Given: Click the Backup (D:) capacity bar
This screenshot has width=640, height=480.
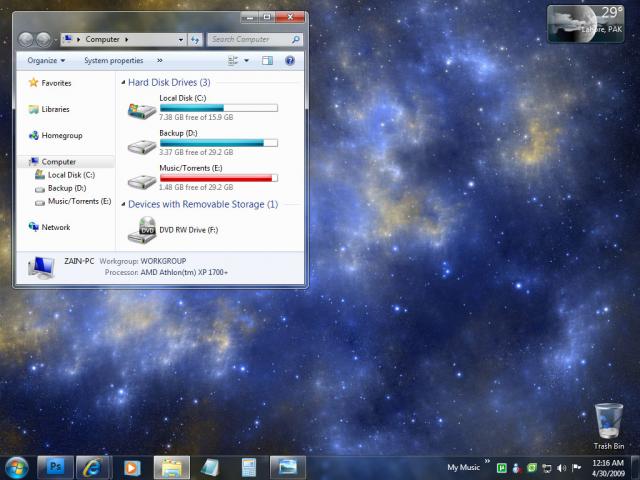Looking at the screenshot, I should [x=218, y=143].
